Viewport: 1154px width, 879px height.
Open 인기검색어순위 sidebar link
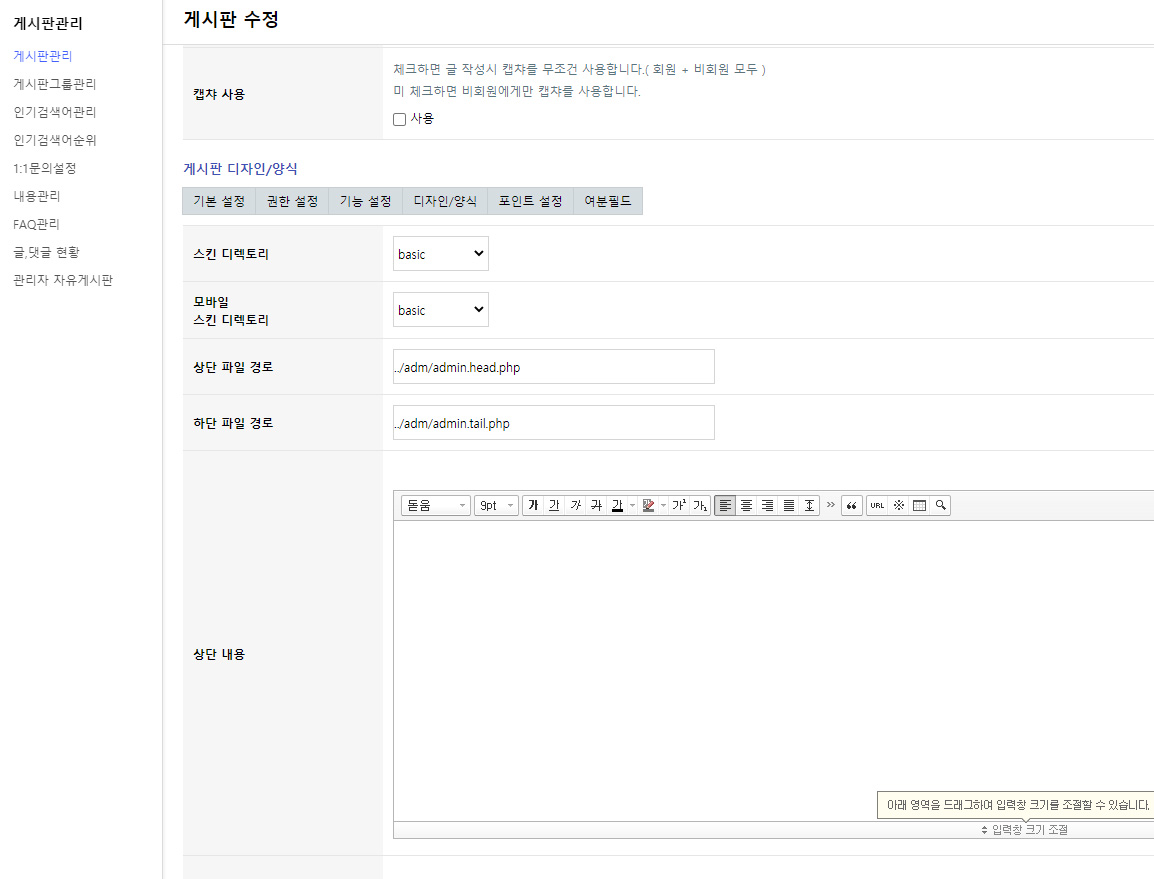pyautogui.click(x=54, y=140)
